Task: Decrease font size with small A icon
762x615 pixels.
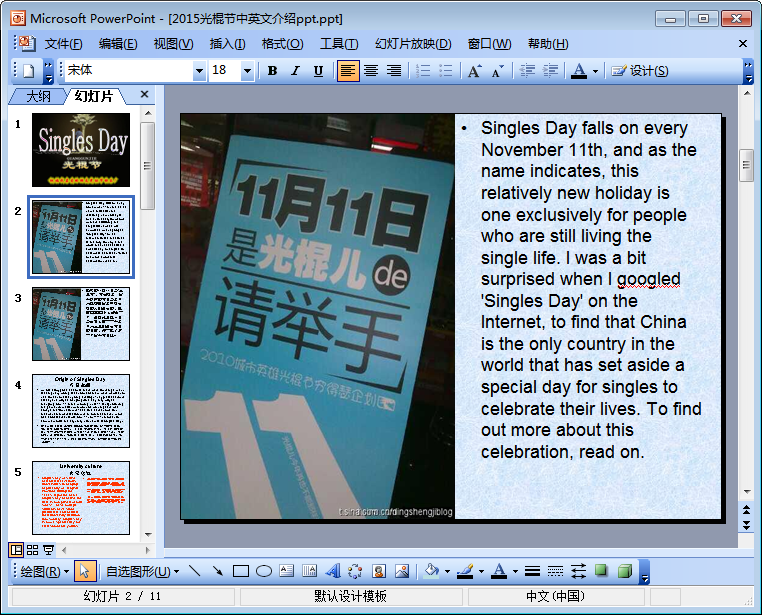Action: [x=498, y=71]
